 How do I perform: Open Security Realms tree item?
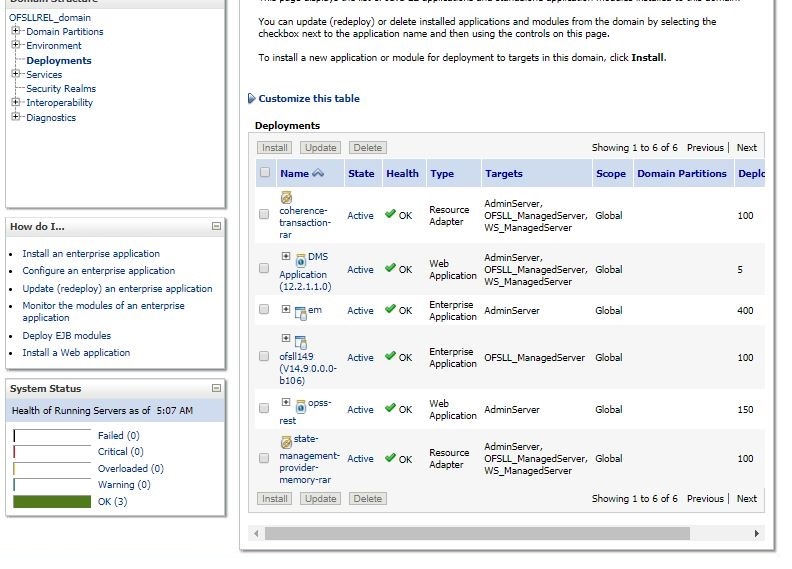(61, 88)
